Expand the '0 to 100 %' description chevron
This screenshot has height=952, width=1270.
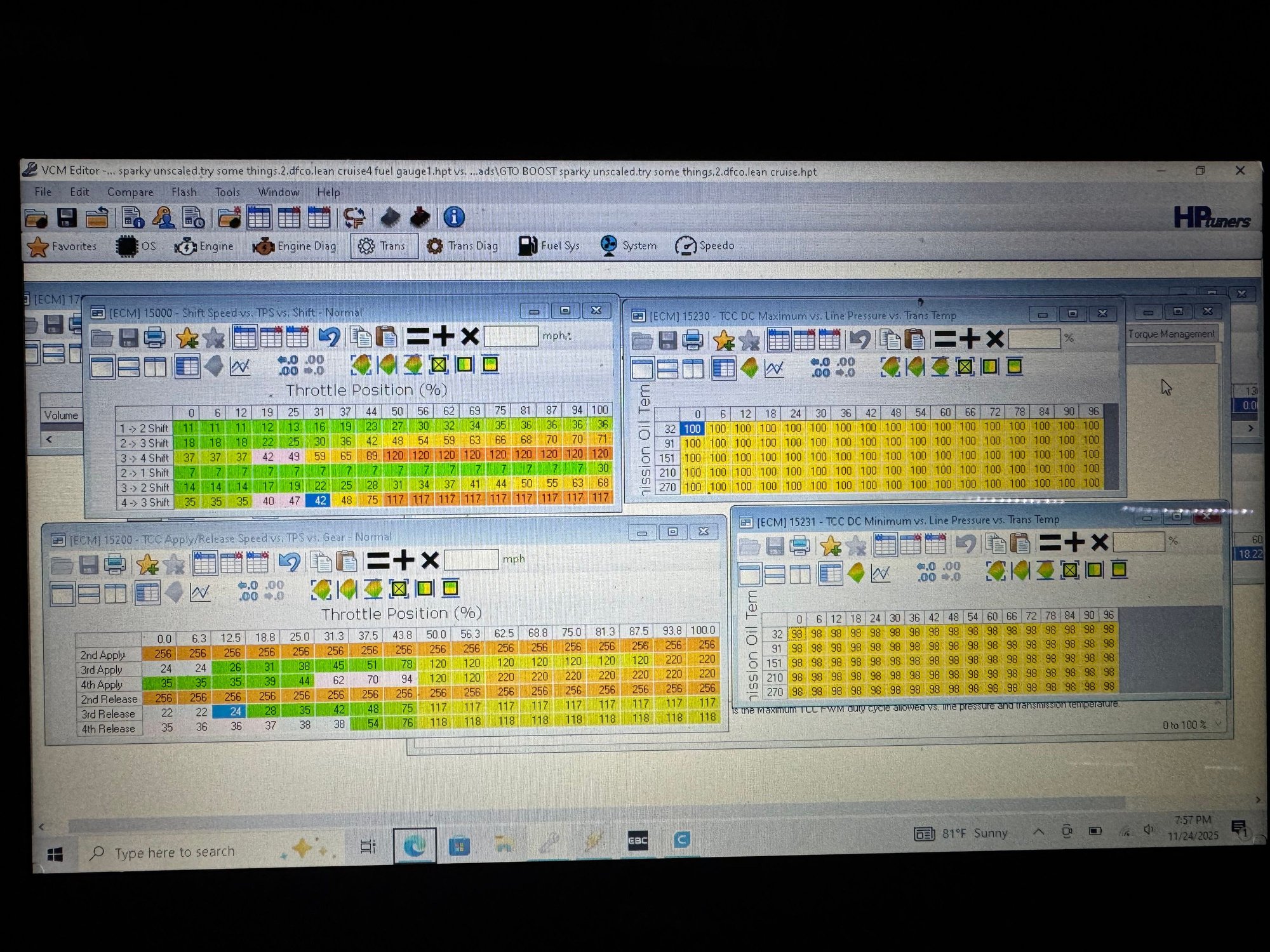pyautogui.click(x=1218, y=724)
